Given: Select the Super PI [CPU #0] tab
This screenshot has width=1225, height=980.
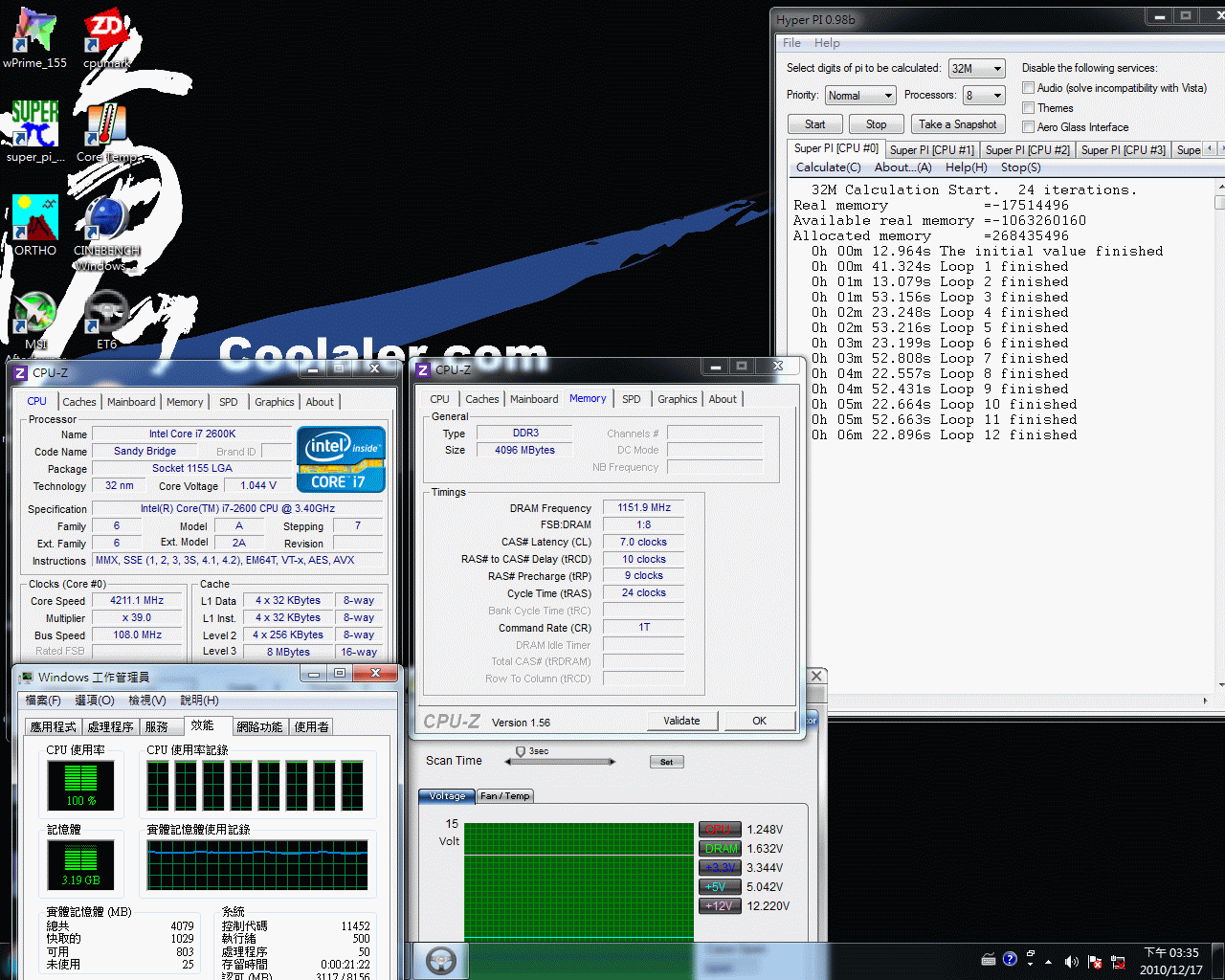Looking at the screenshot, I should point(835,148).
